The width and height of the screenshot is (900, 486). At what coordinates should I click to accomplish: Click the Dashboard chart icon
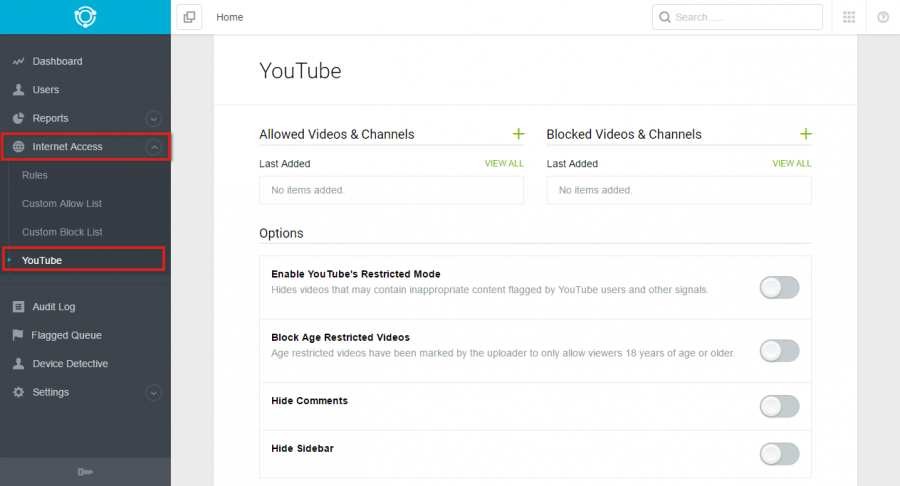[x=18, y=61]
